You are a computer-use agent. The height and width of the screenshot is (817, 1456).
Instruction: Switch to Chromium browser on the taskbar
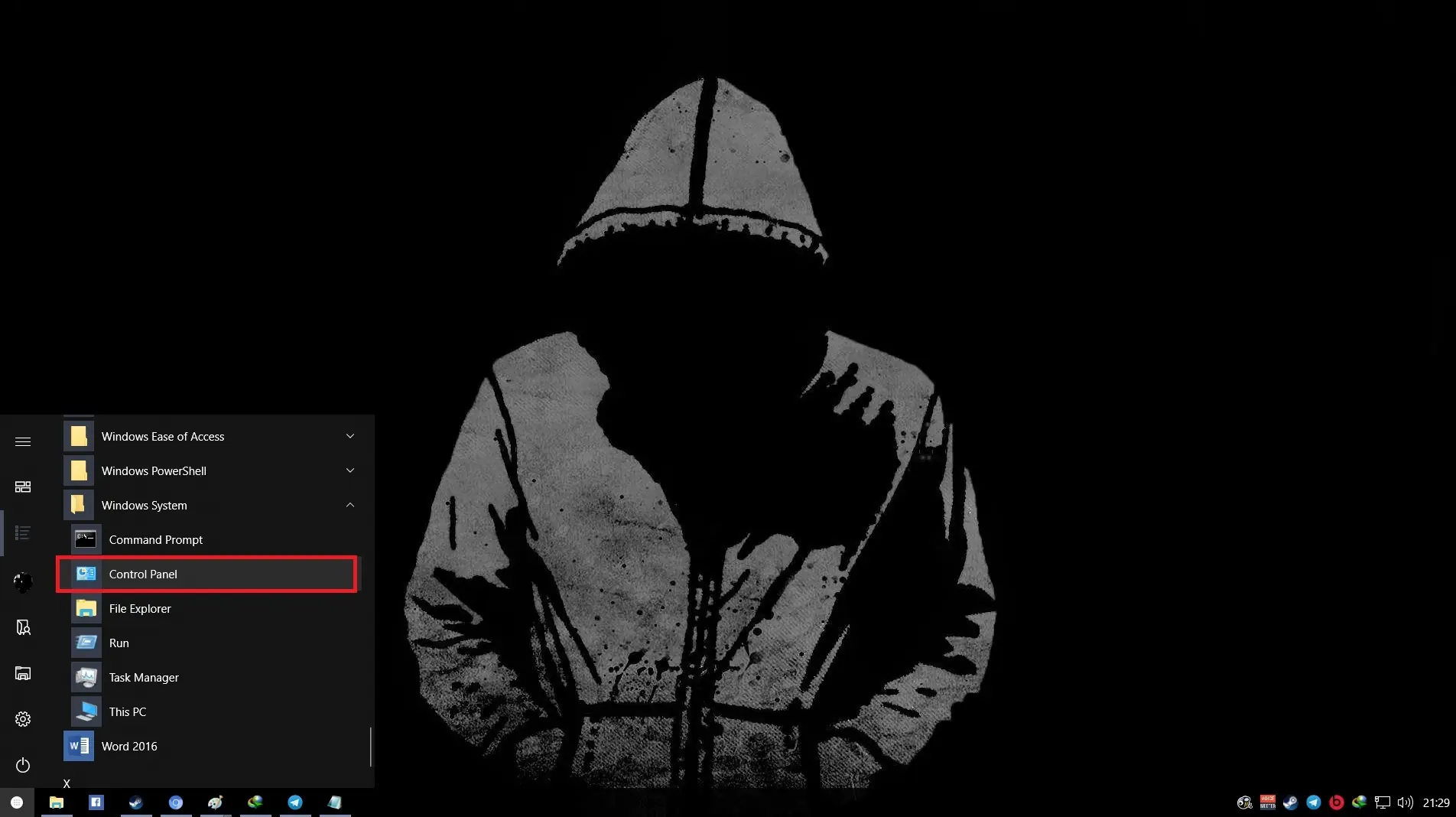pyautogui.click(x=176, y=802)
